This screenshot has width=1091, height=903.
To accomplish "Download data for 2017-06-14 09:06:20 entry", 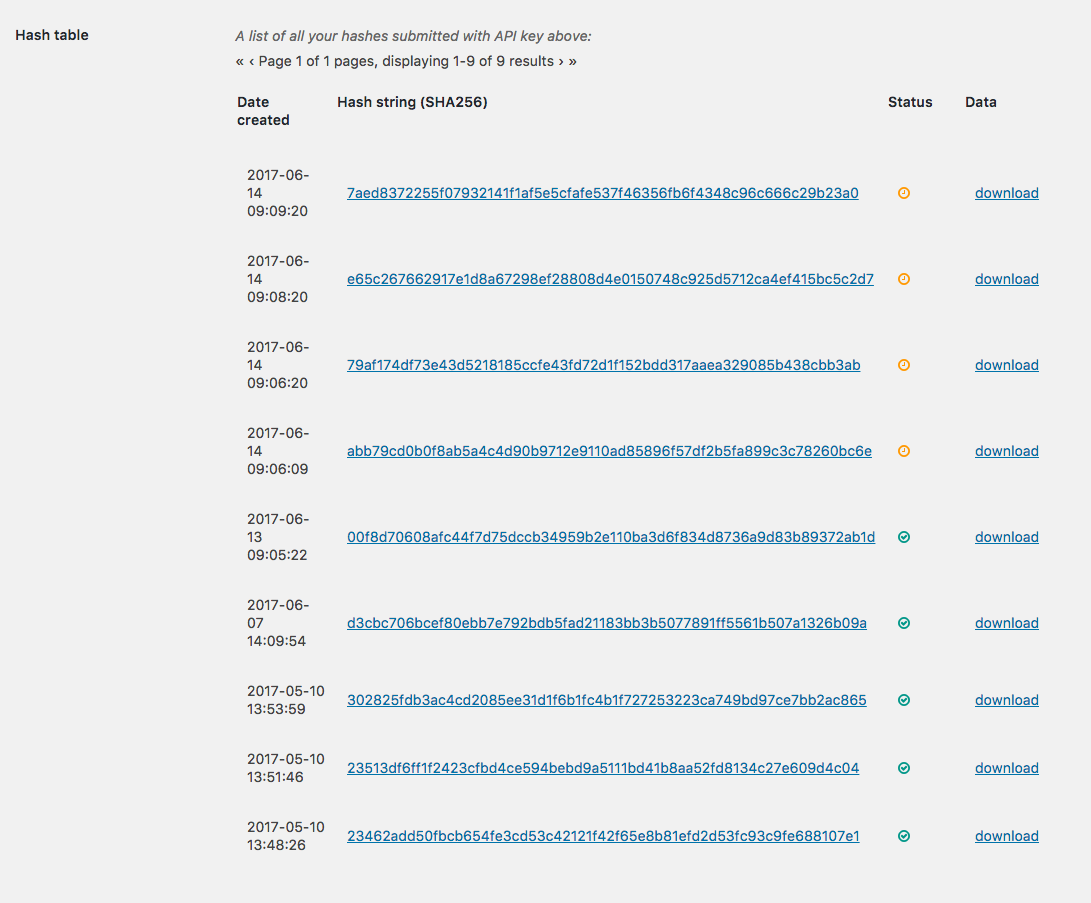I will (1006, 365).
